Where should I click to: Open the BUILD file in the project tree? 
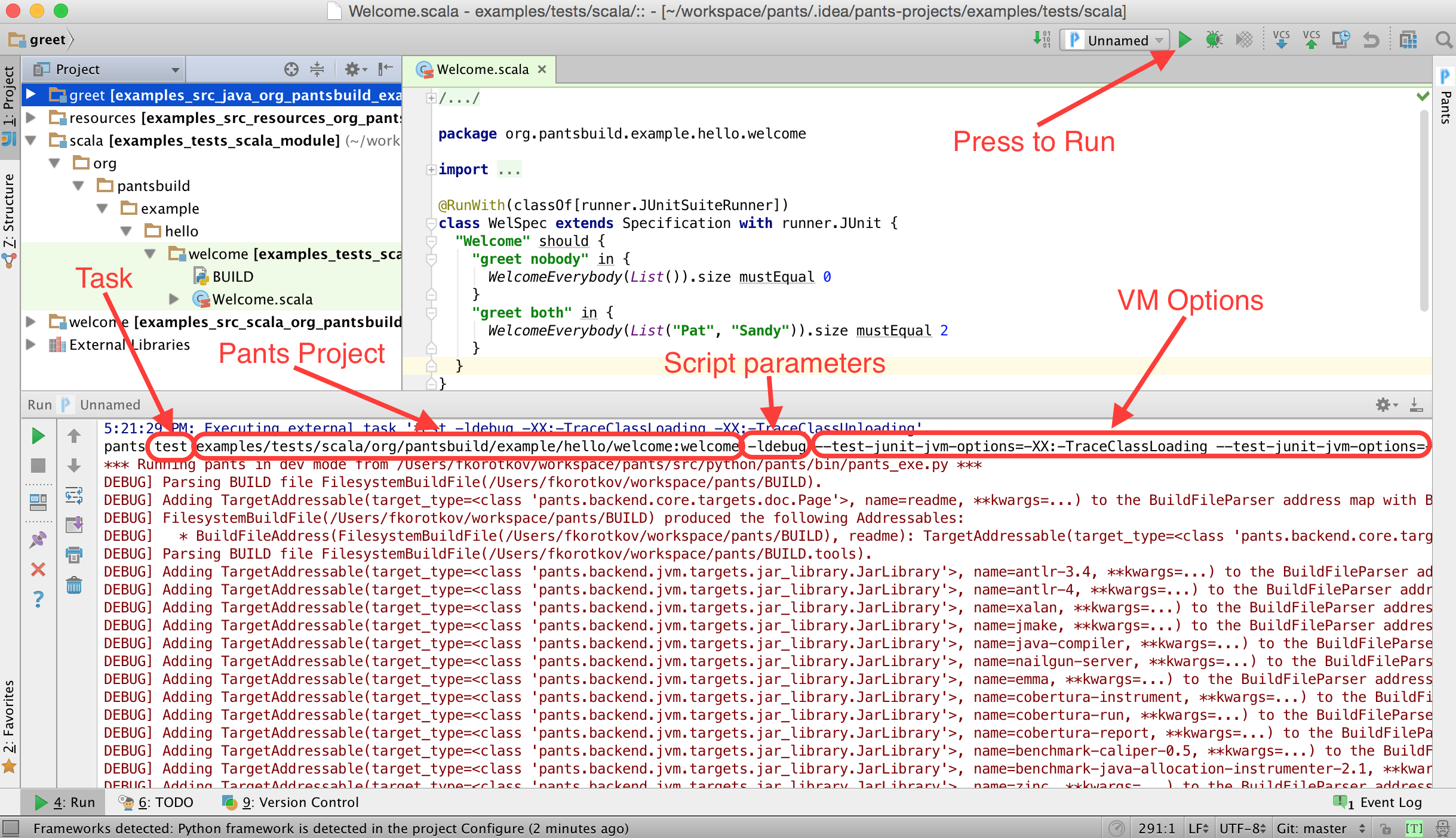click(232, 277)
